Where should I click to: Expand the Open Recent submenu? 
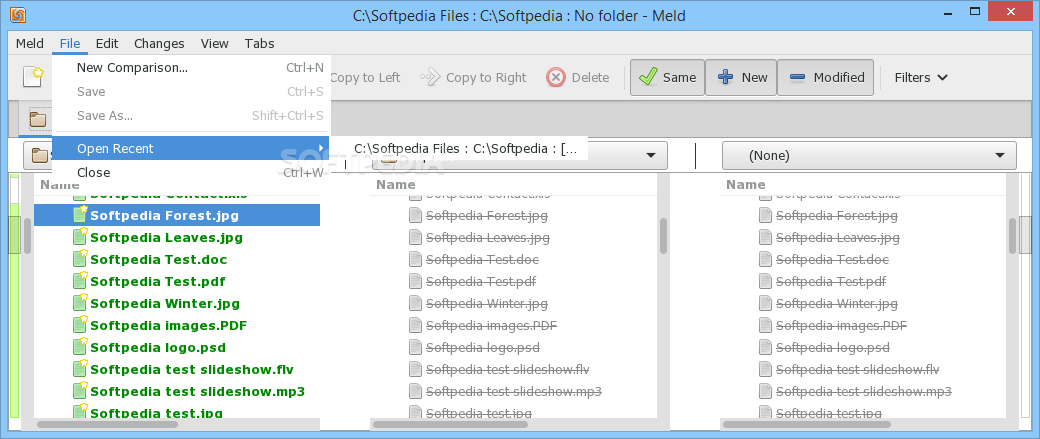click(x=190, y=149)
